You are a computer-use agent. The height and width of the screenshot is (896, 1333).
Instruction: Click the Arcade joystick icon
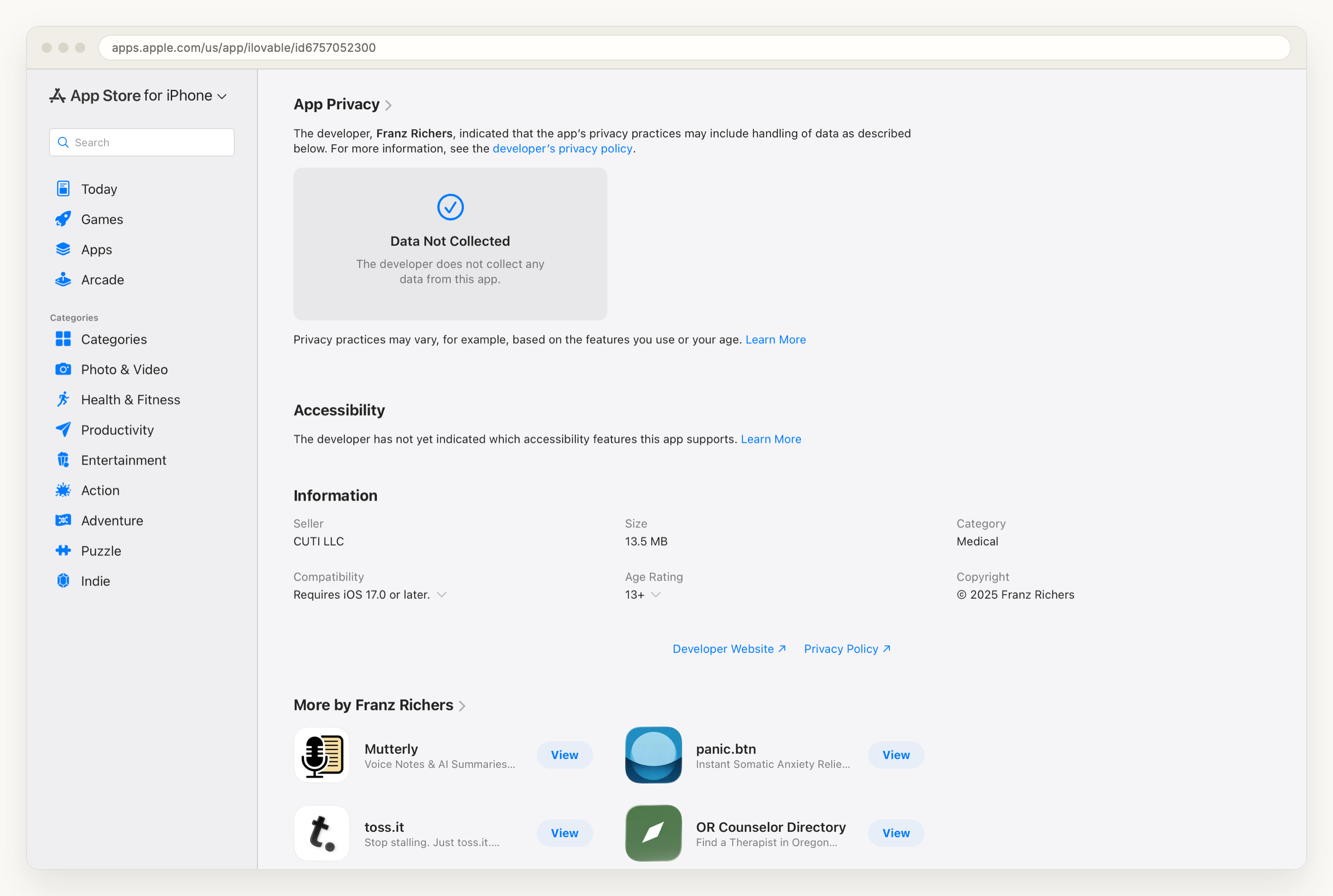pyautogui.click(x=63, y=280)
